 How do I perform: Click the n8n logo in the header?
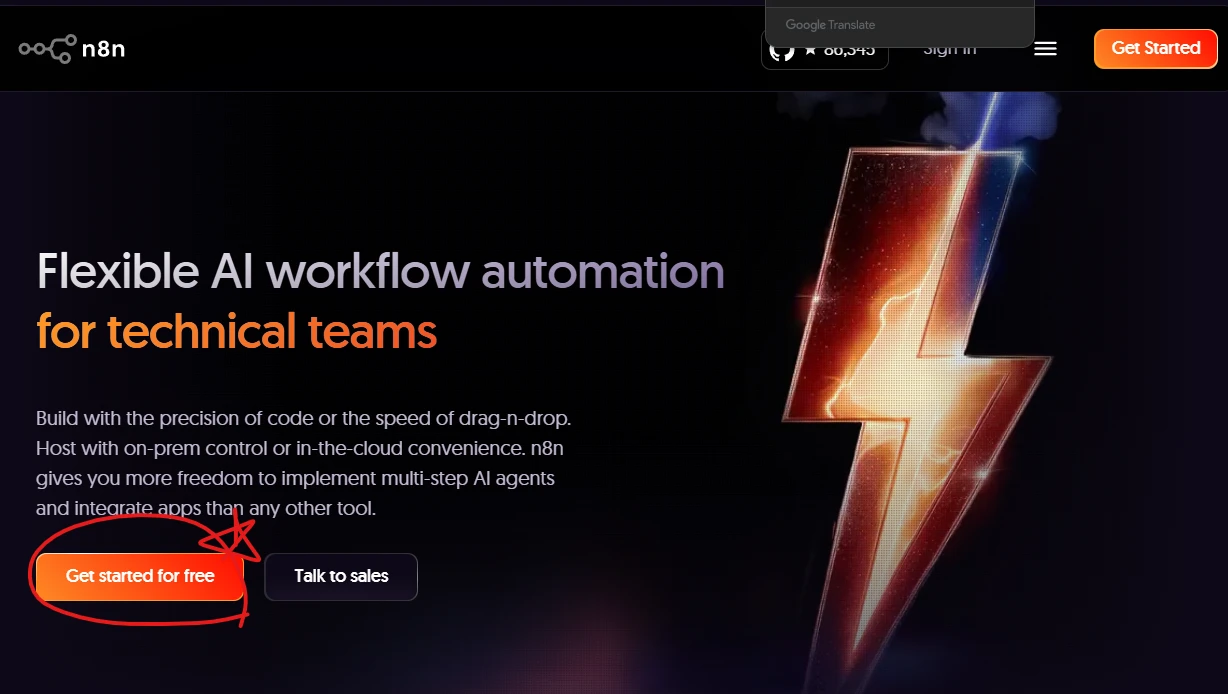[72, 48]
